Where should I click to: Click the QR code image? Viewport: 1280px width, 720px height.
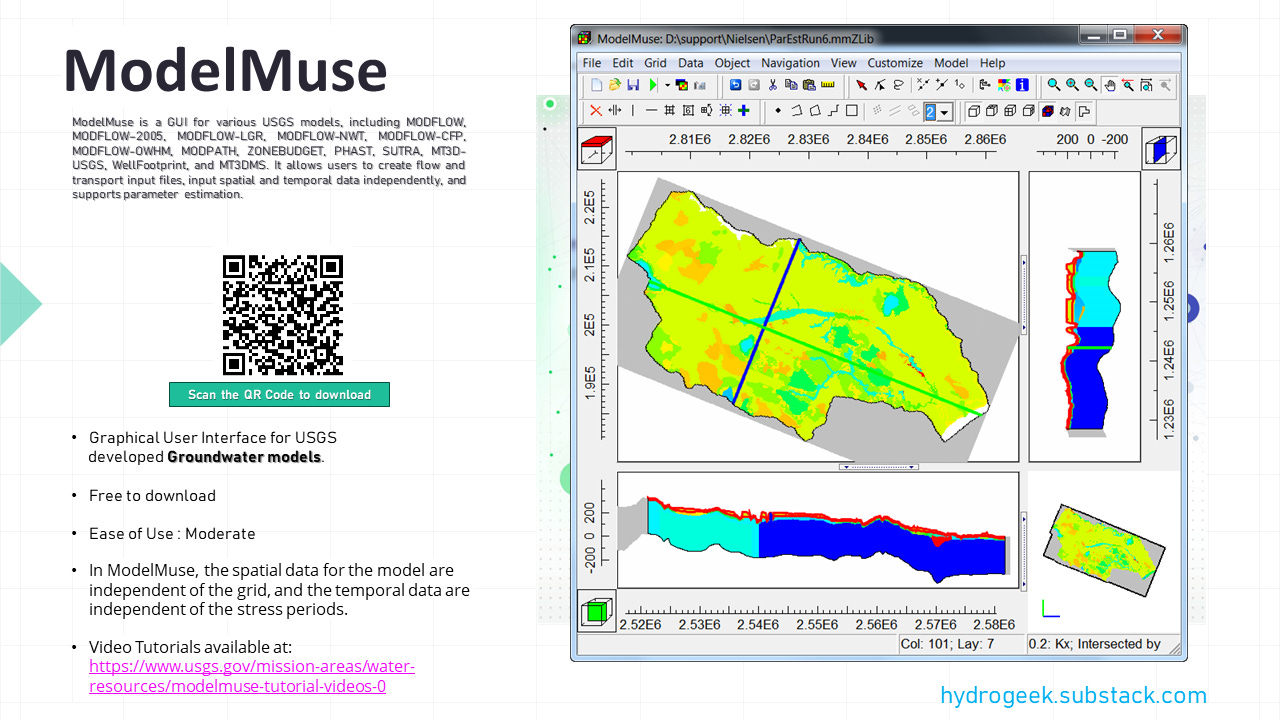pos(283,315)
